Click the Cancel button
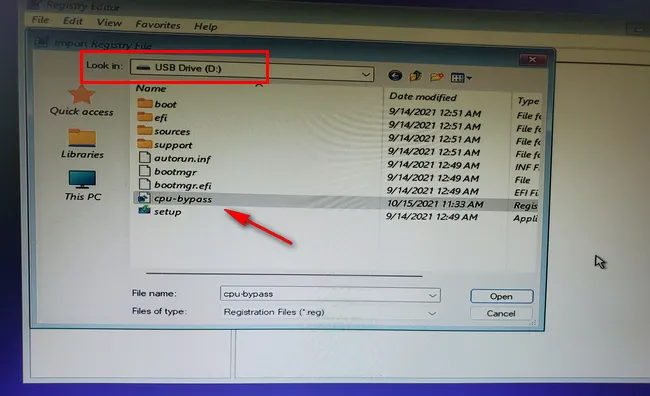This screenshot has height=396, width=650. click(501, 313)
